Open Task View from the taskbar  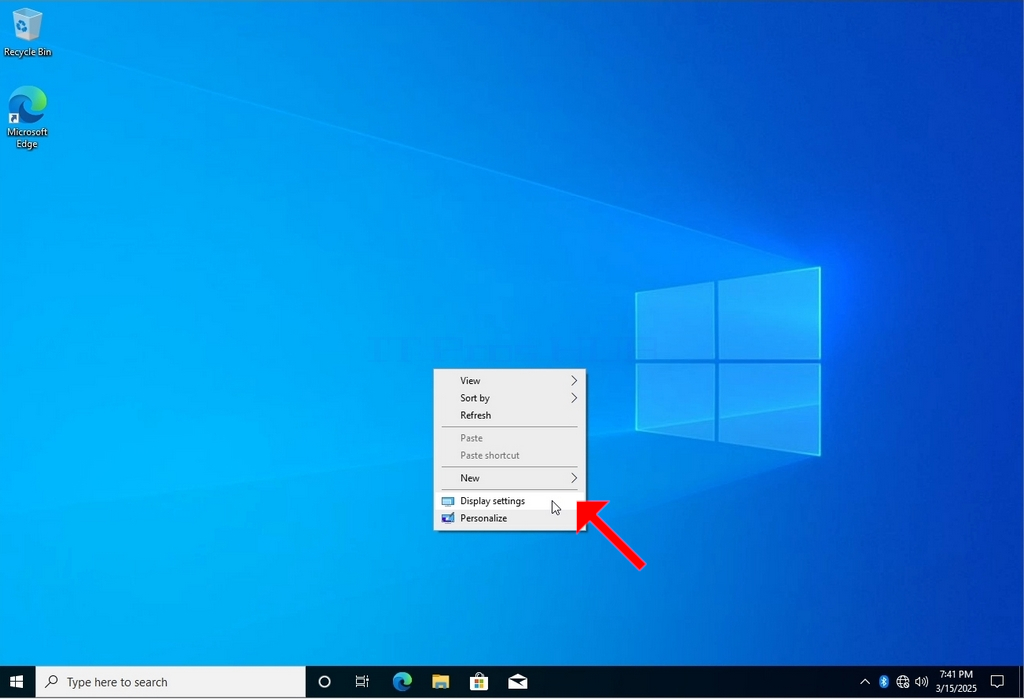(x=362, y=682)
